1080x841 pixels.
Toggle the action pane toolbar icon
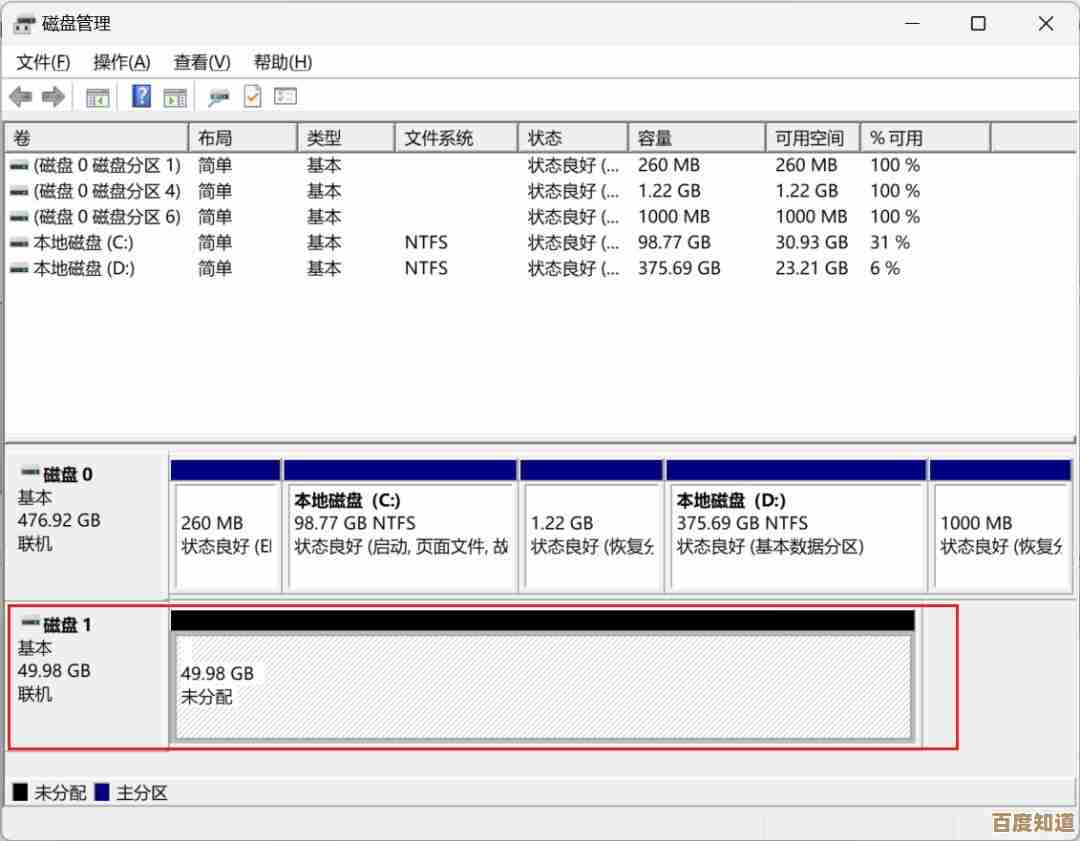[x=175, y=97]
